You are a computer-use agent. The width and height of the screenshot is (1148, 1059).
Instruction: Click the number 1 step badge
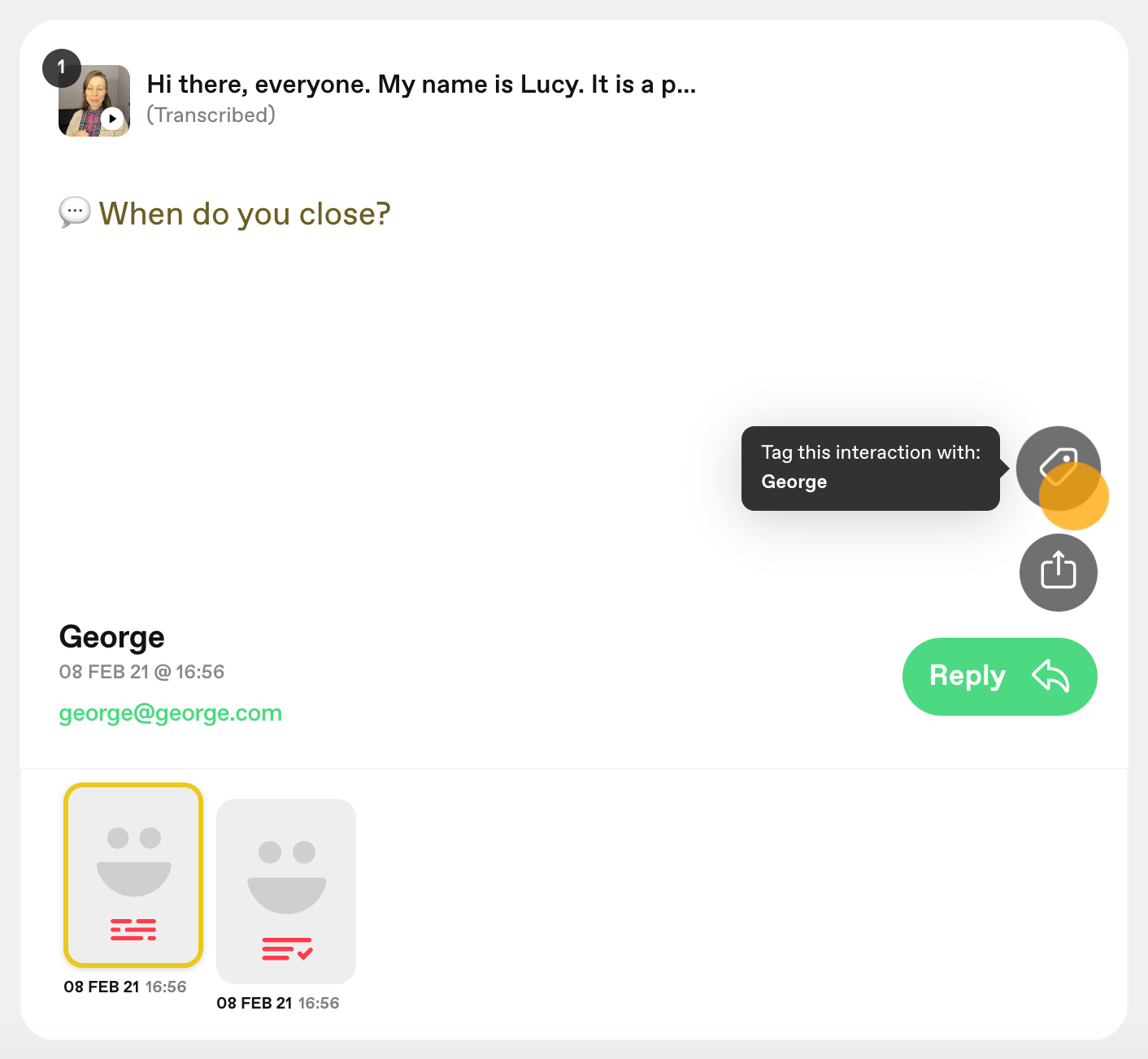coord(62,68)
